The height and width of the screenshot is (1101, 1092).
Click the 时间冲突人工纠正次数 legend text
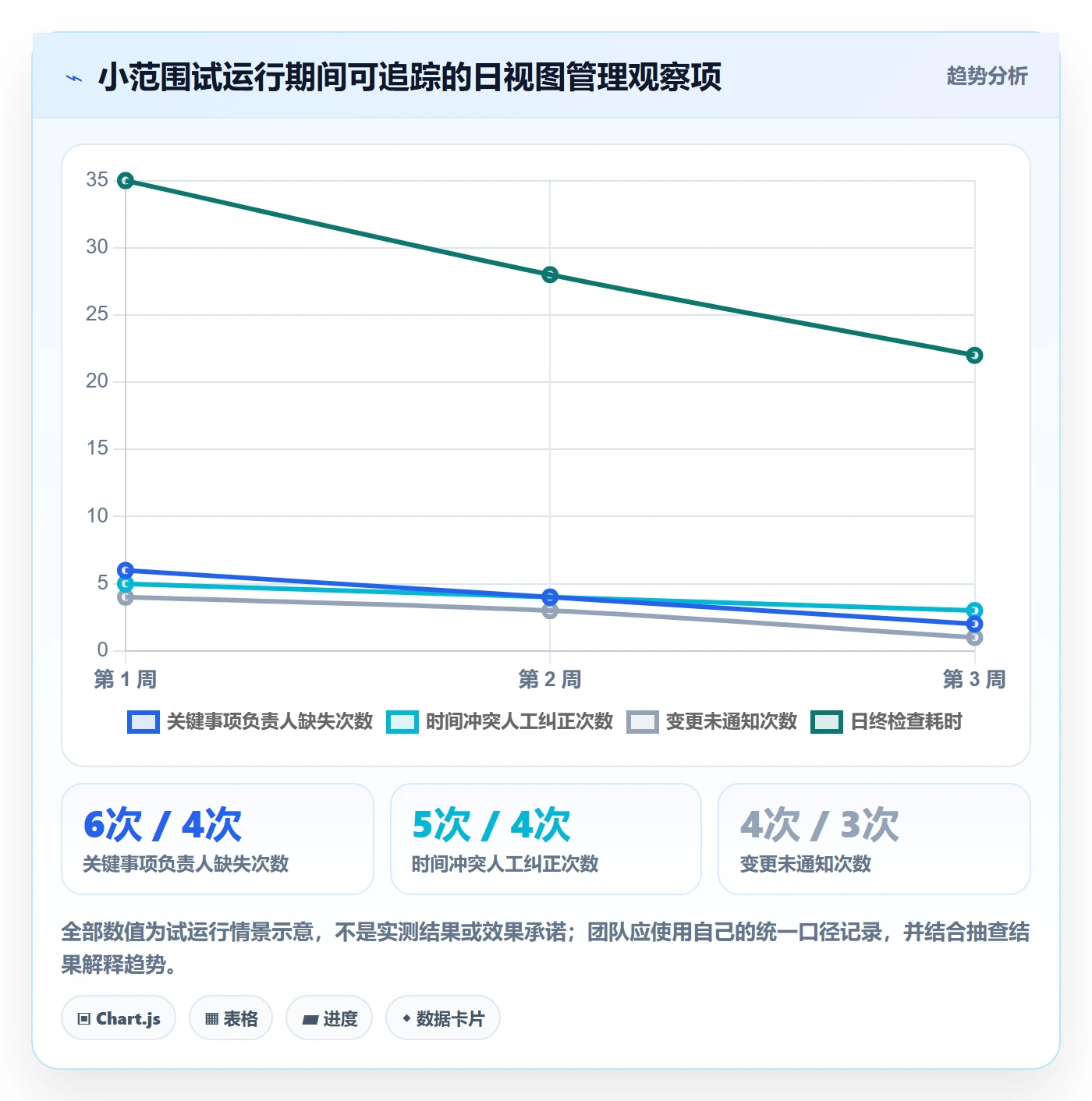tap(519, 722)
